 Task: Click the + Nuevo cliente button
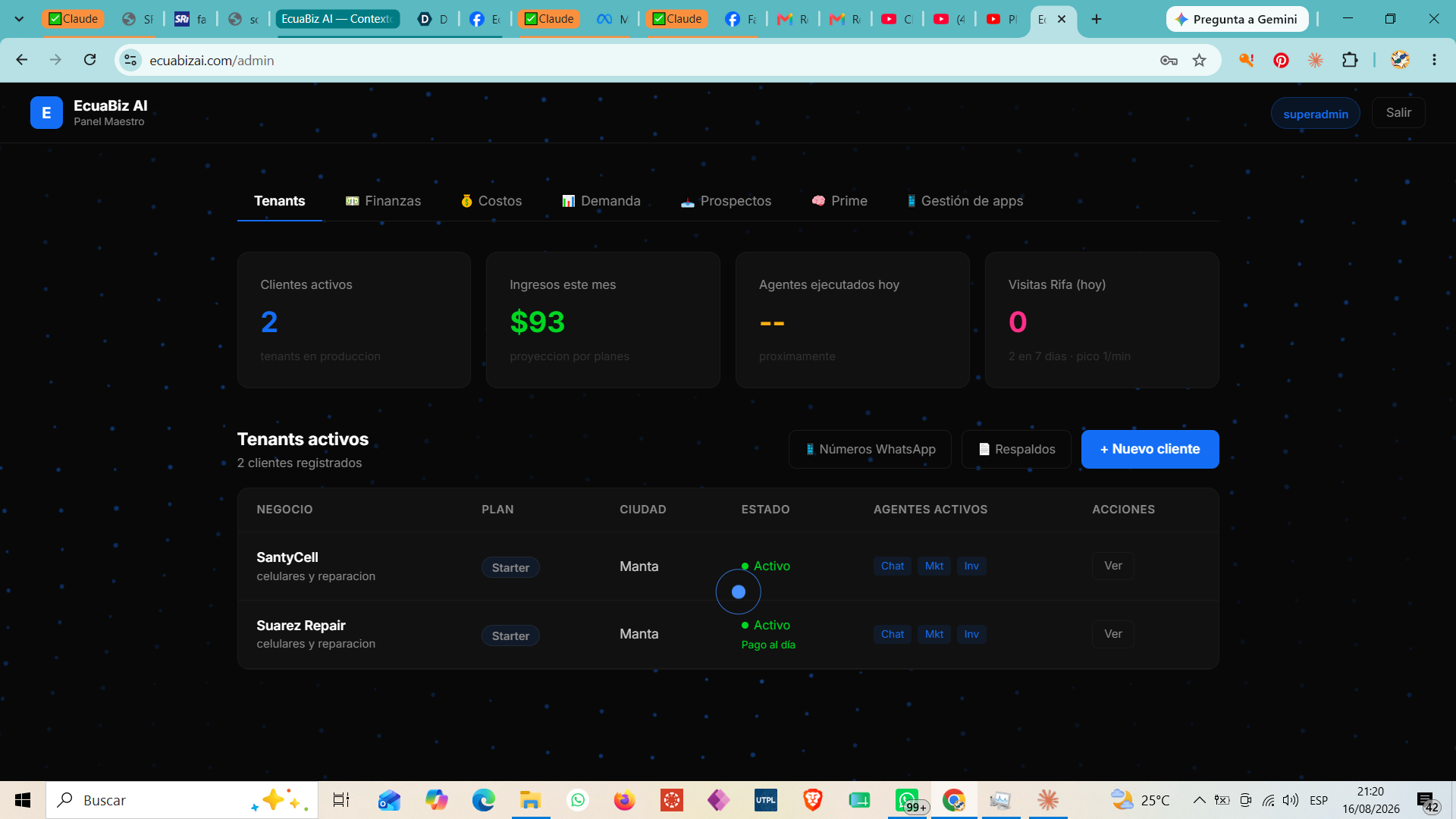point(1150,449)
